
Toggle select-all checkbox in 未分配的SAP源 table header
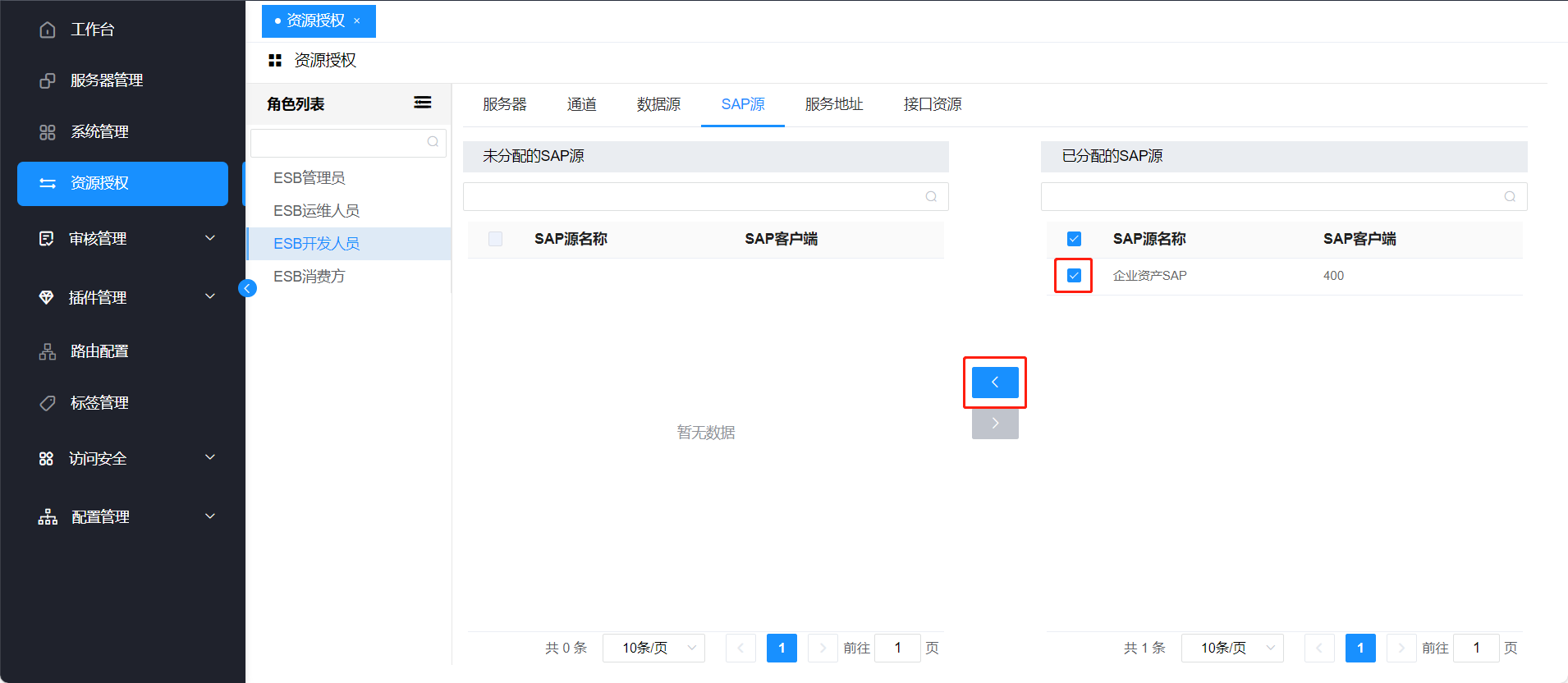[495, 239]
